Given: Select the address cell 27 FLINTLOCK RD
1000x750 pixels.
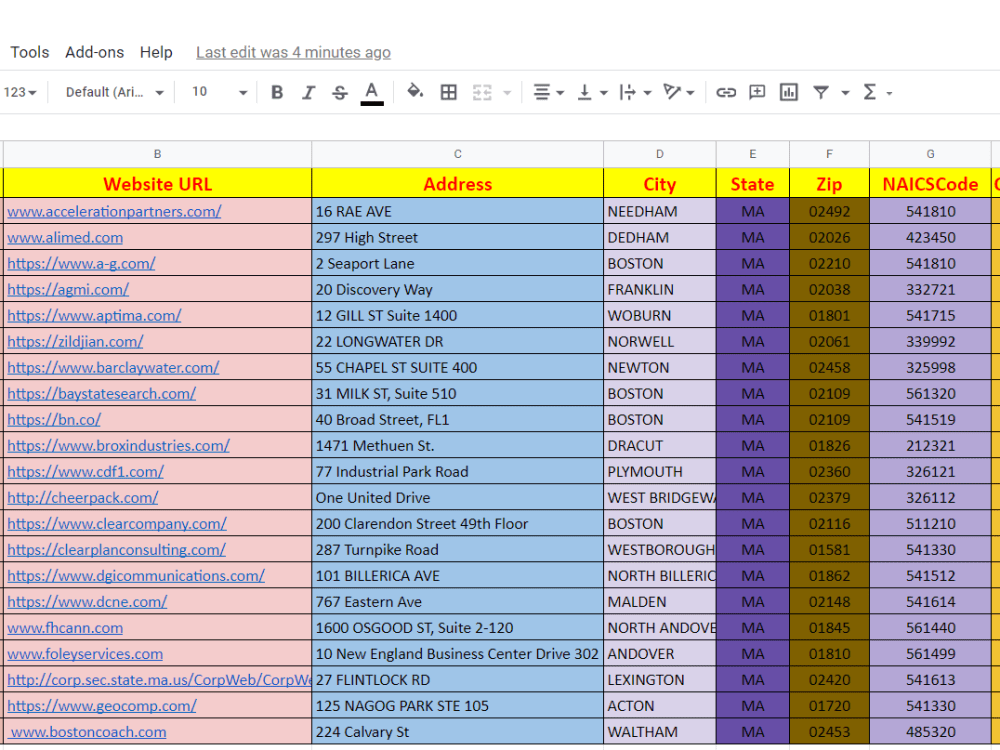Looking at the screenshot, I should (x=457, y=679).
